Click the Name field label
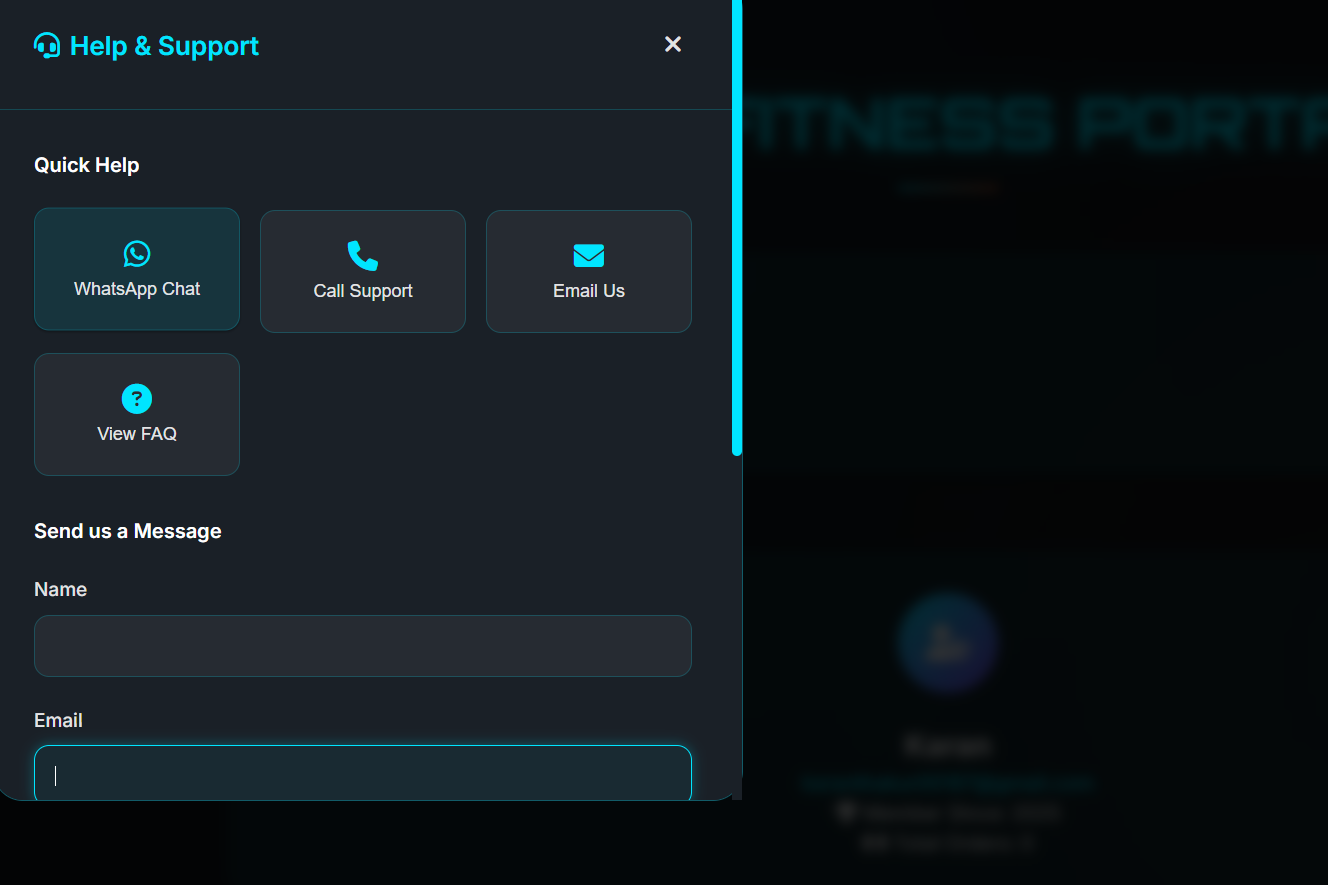This screenshot has height=885, width=1328. coord(60,589)
